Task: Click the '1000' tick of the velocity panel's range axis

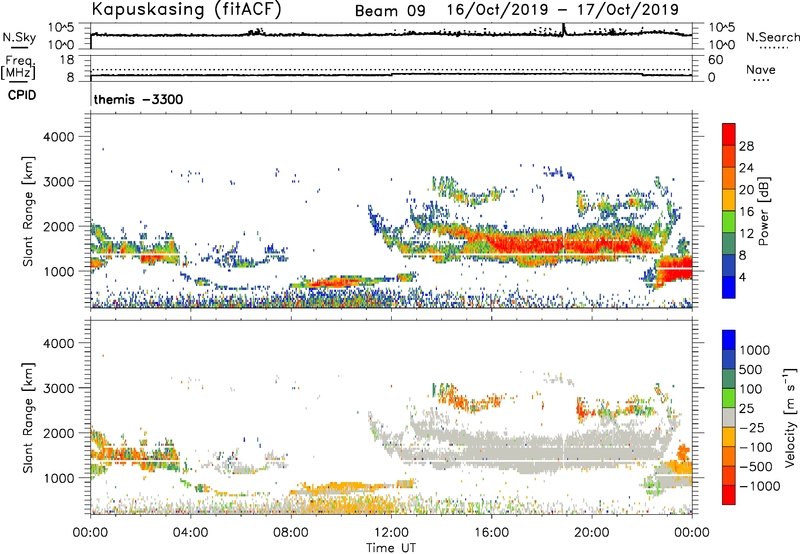Action: pyautogui.click(x=58, y=478)
